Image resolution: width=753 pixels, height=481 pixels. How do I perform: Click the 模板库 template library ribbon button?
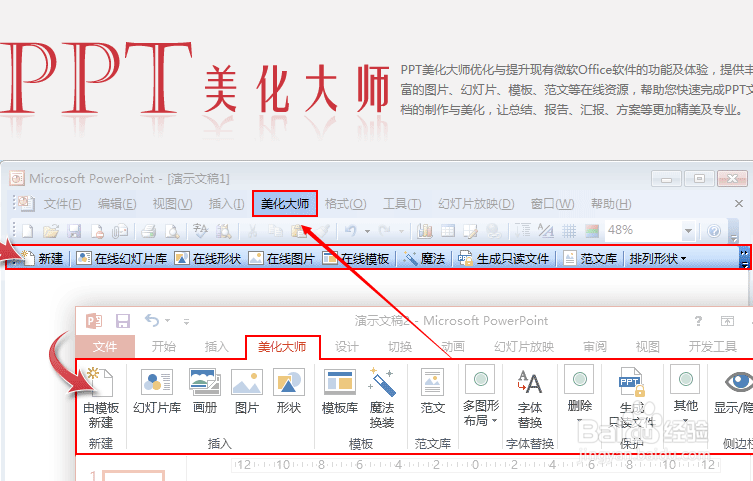340,391
